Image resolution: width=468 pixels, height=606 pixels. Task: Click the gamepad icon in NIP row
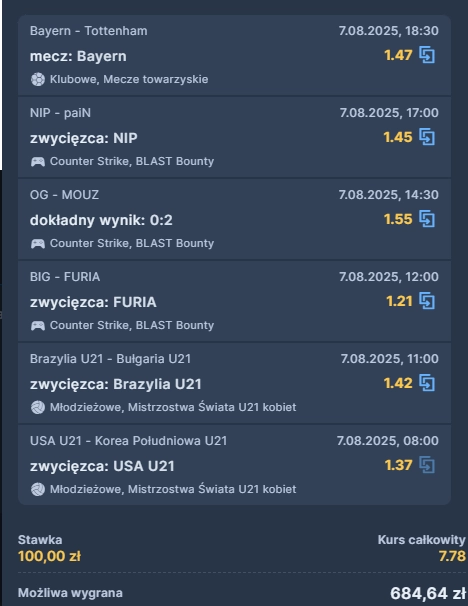(x=37, y=162)
